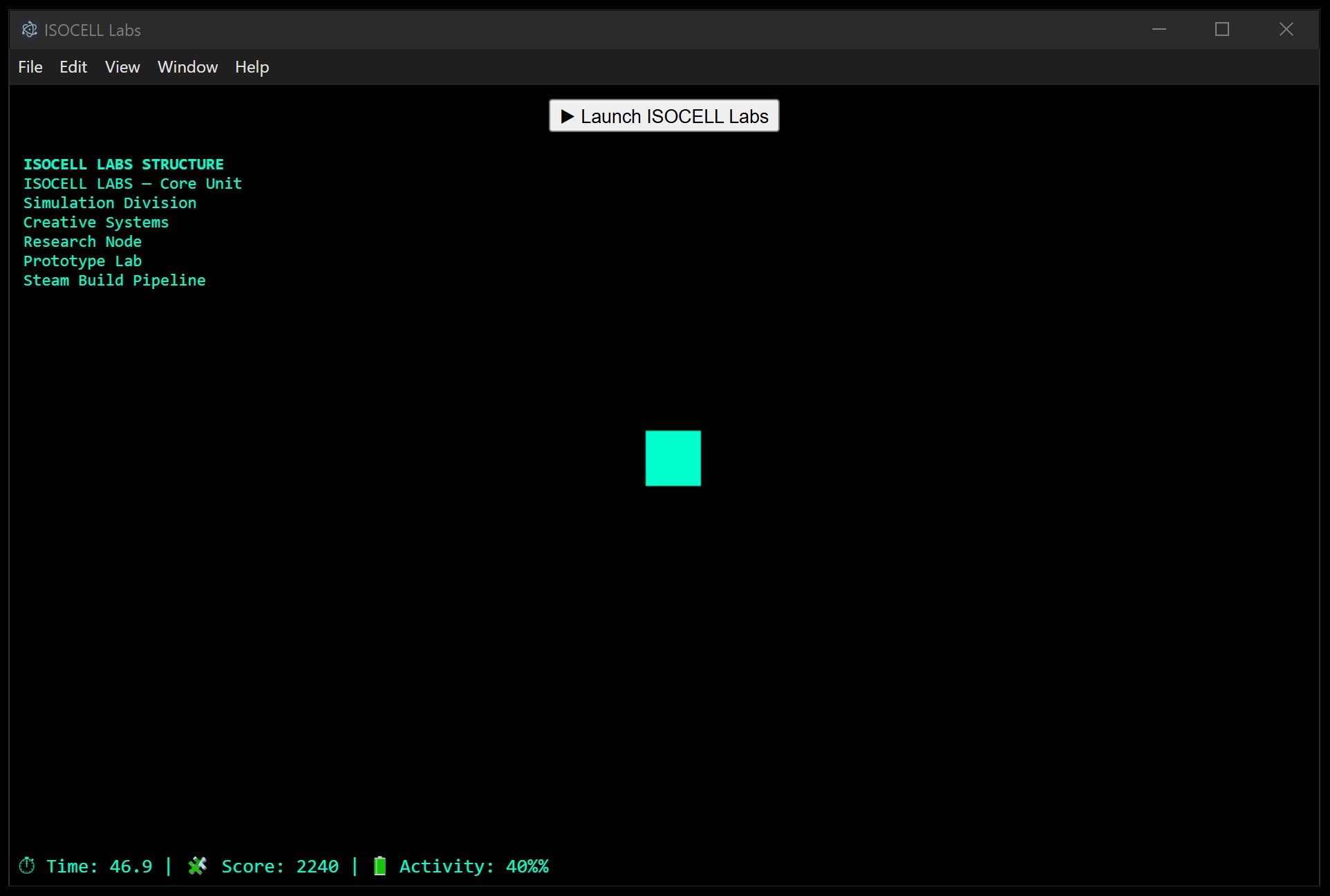Viewport: 1330px width, 896px height.
Task: Click the play triangle on Launch button
Action: 568,116
